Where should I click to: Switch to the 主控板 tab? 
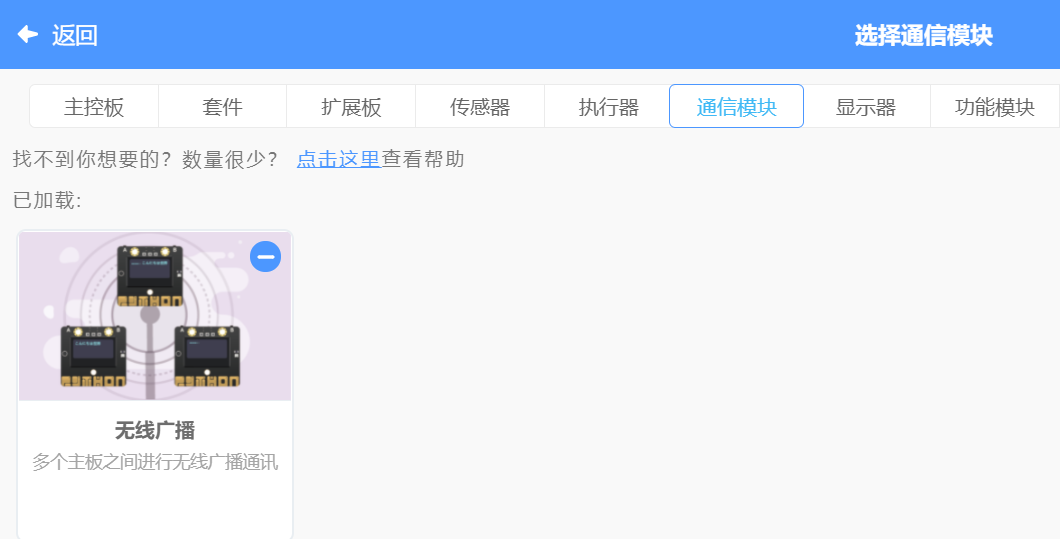pyautogui.click(x=94, y=106)
